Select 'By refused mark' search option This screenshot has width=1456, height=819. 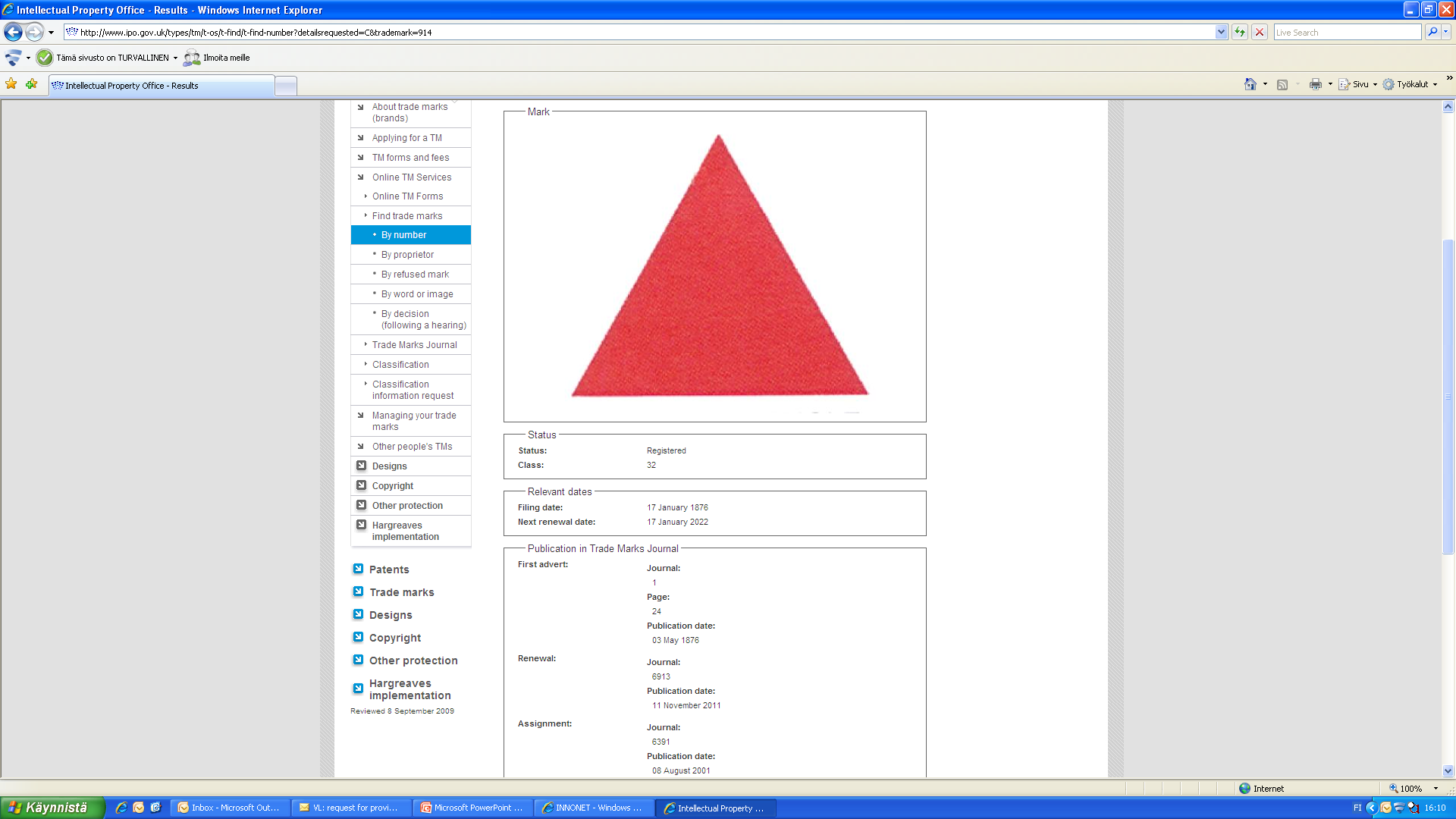[x=415, y=275]
